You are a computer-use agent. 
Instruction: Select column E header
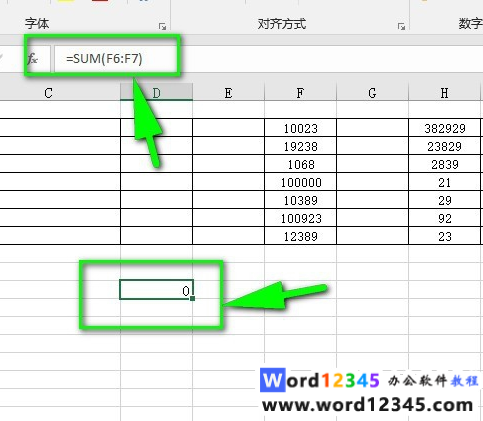tap(228, 93)
